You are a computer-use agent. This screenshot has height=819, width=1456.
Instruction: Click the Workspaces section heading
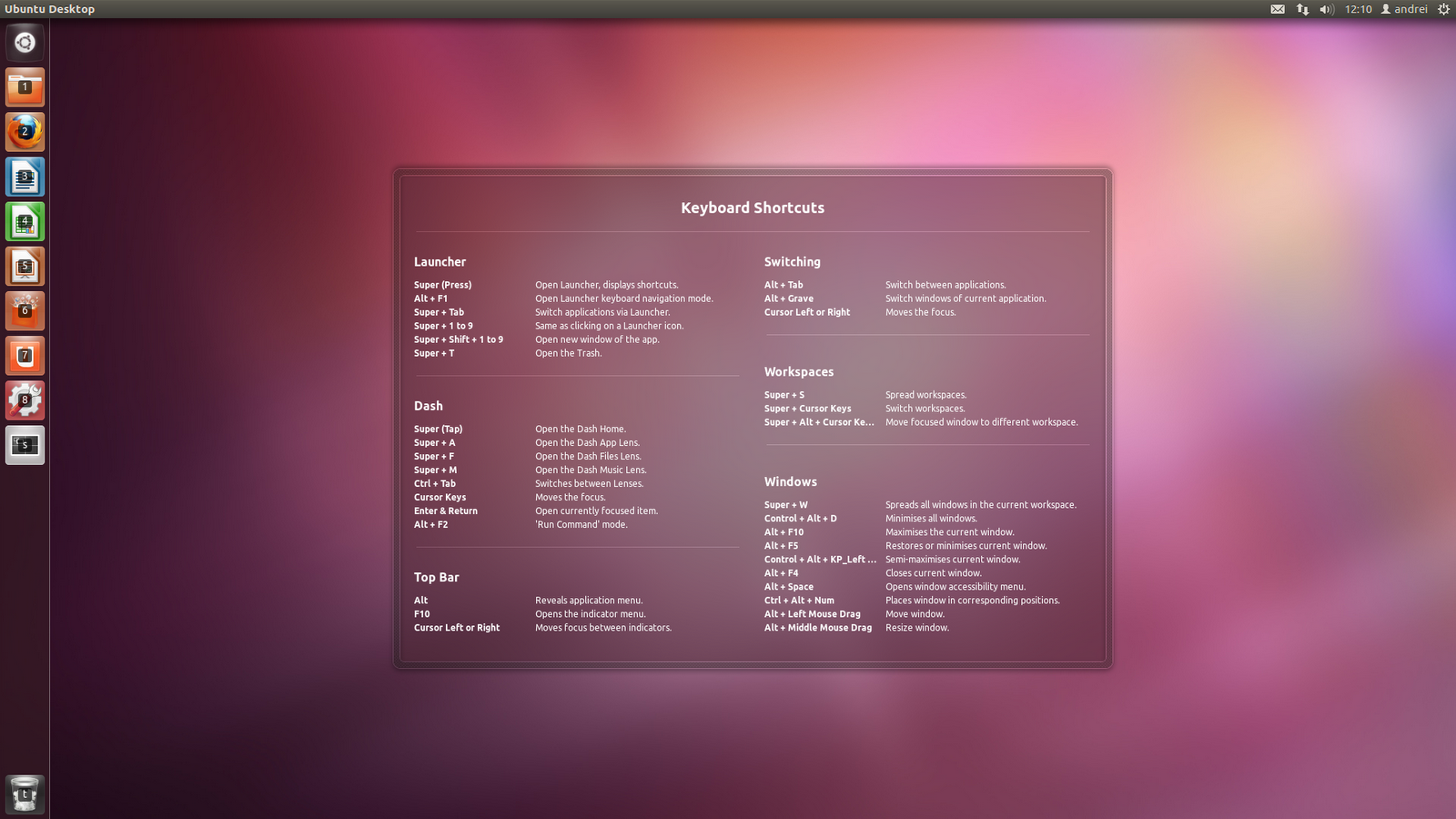(x=799, y=372)
